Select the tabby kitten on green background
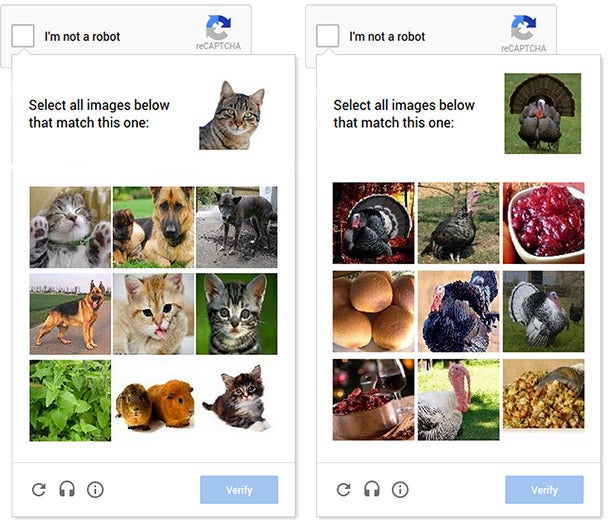610x524 pixels. [237, 314]
